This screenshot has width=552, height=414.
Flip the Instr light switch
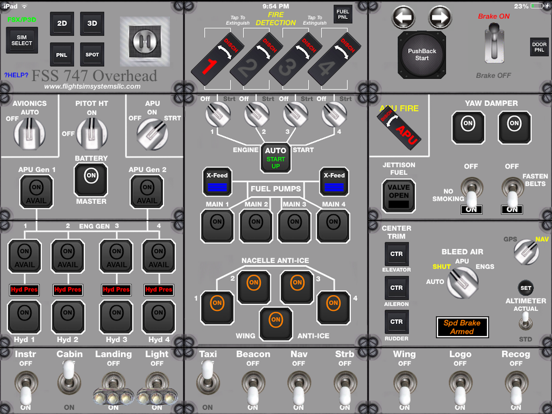tap(26, 388)
